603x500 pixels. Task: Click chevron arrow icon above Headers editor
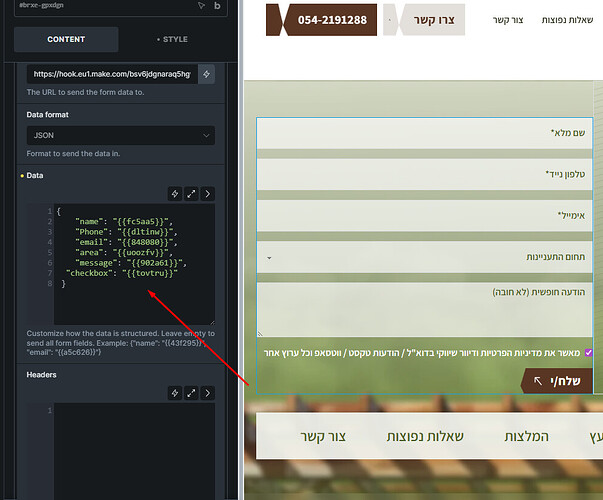coord(208,393)
